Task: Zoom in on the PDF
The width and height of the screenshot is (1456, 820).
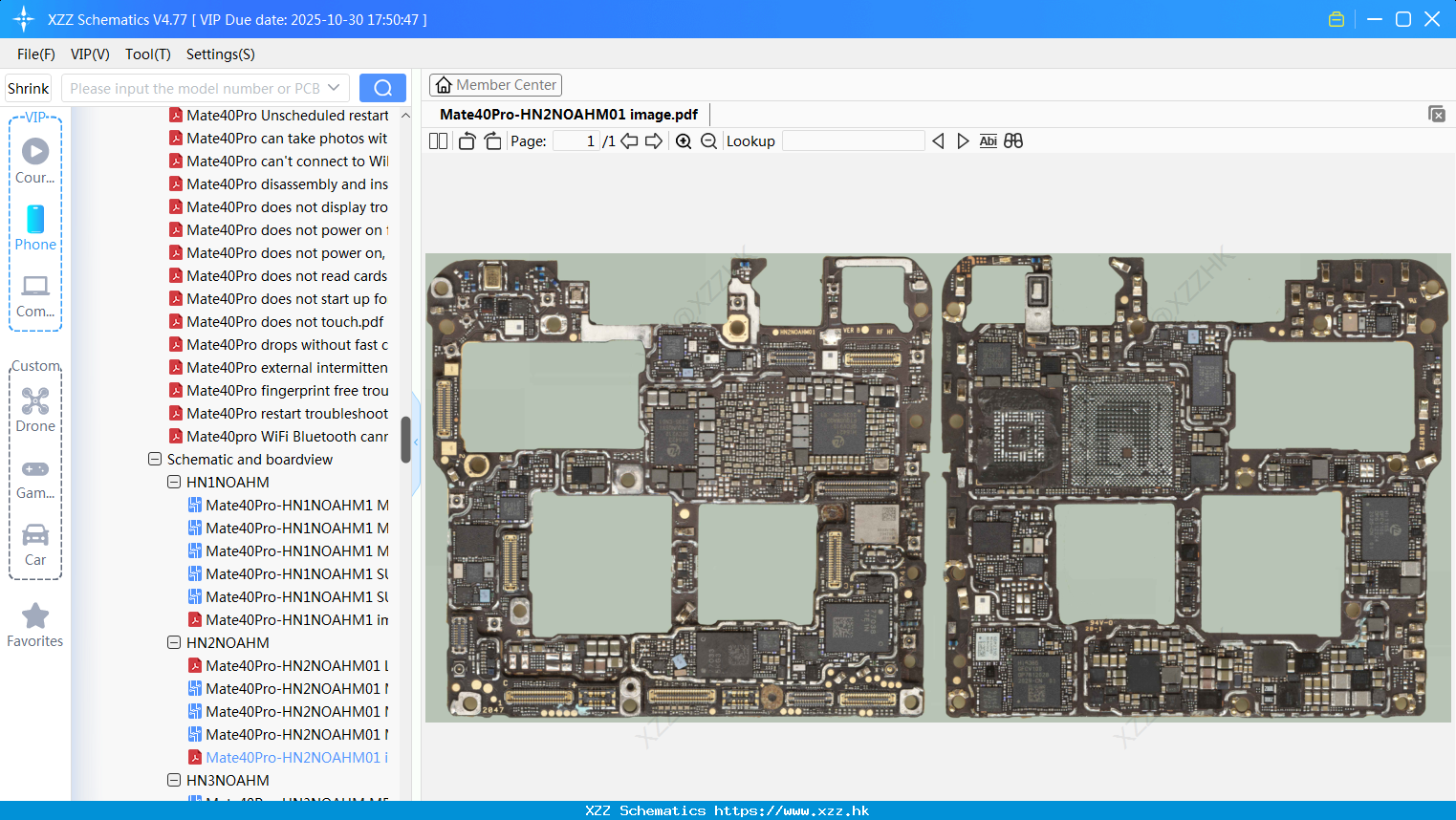Action: coord(684,141)
